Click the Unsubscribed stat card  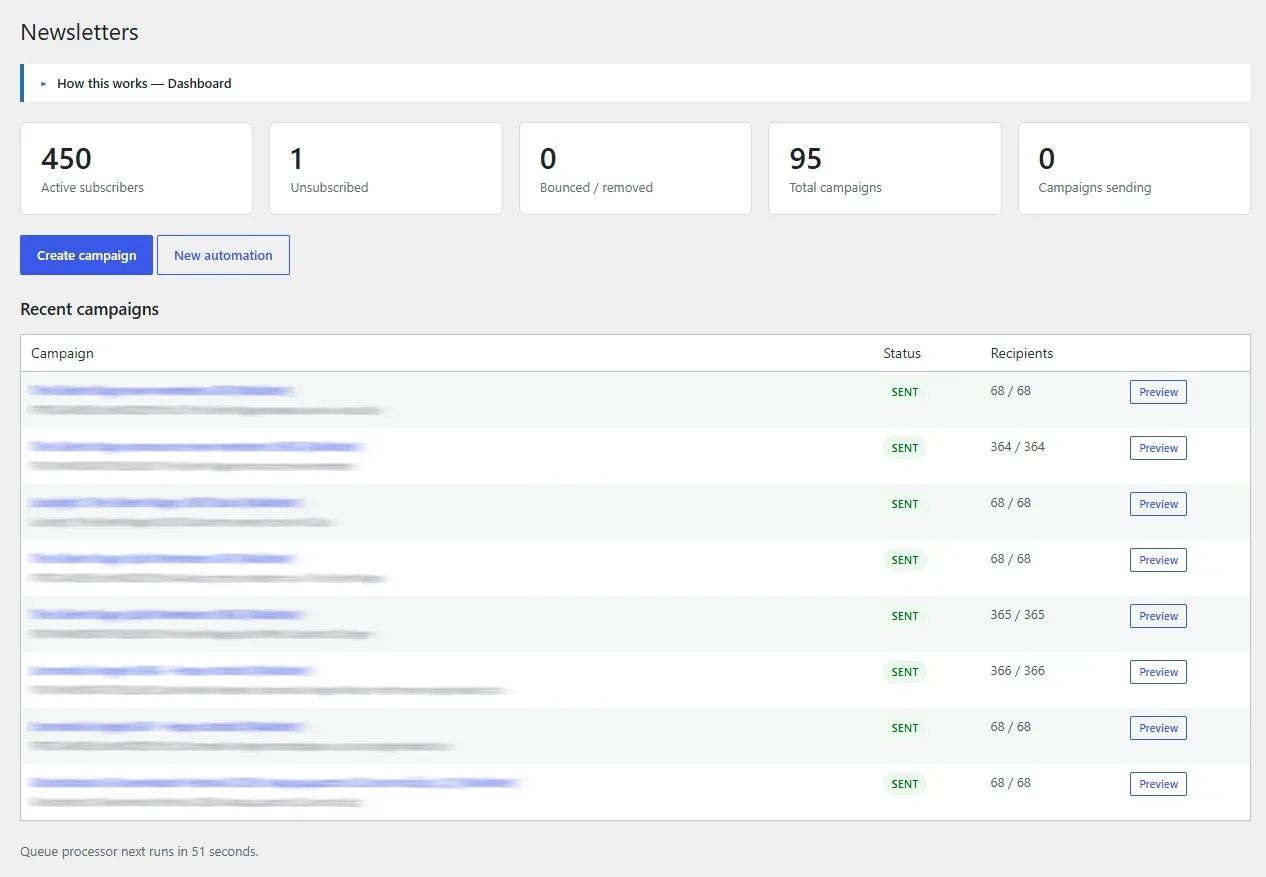(386, 168)
